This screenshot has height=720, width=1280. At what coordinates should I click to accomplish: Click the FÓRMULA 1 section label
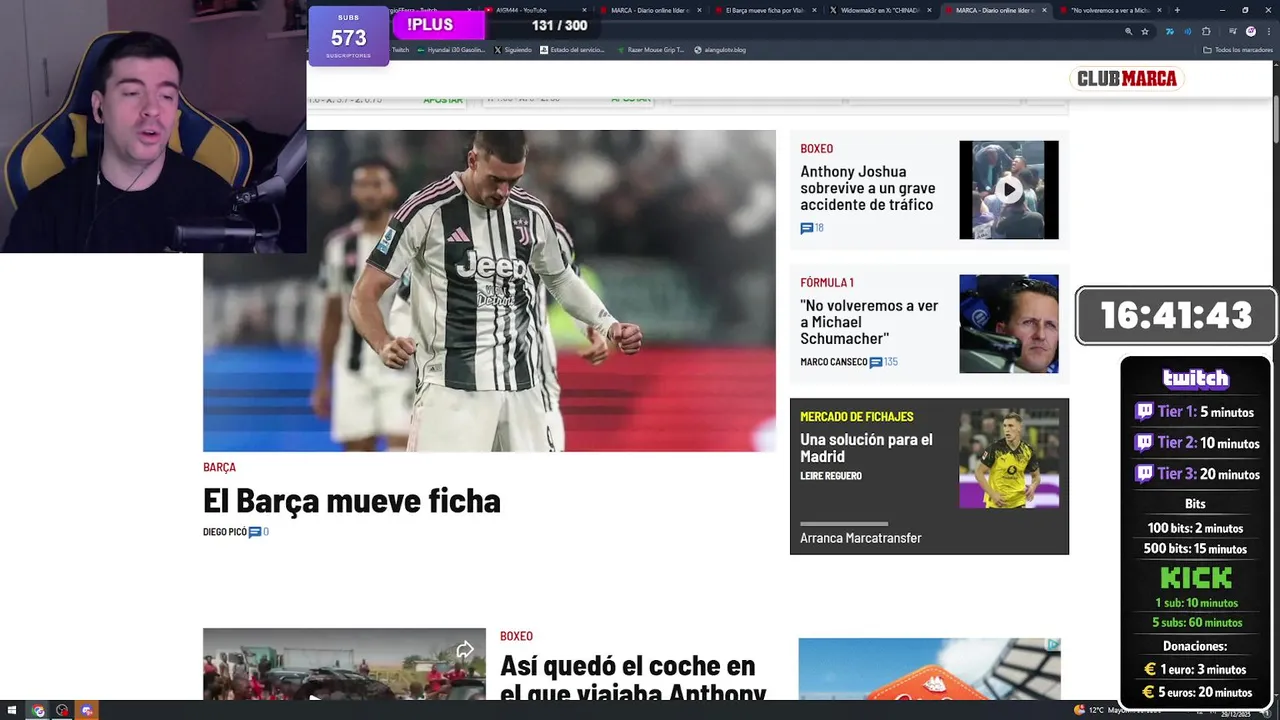tap(827, 283)
